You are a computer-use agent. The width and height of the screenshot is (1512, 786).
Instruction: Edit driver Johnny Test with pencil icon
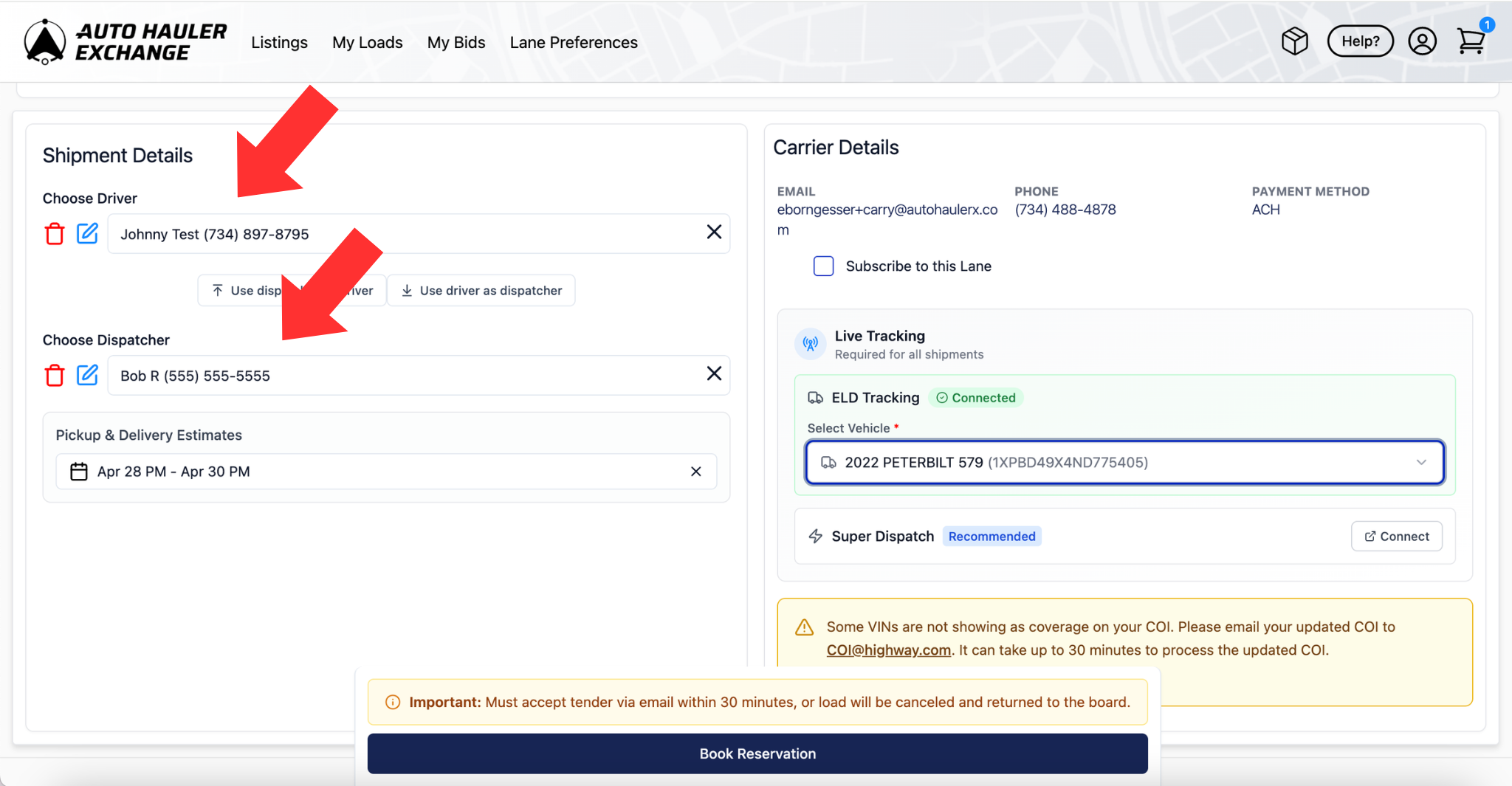pyautogui.click(x=87, y=233)
